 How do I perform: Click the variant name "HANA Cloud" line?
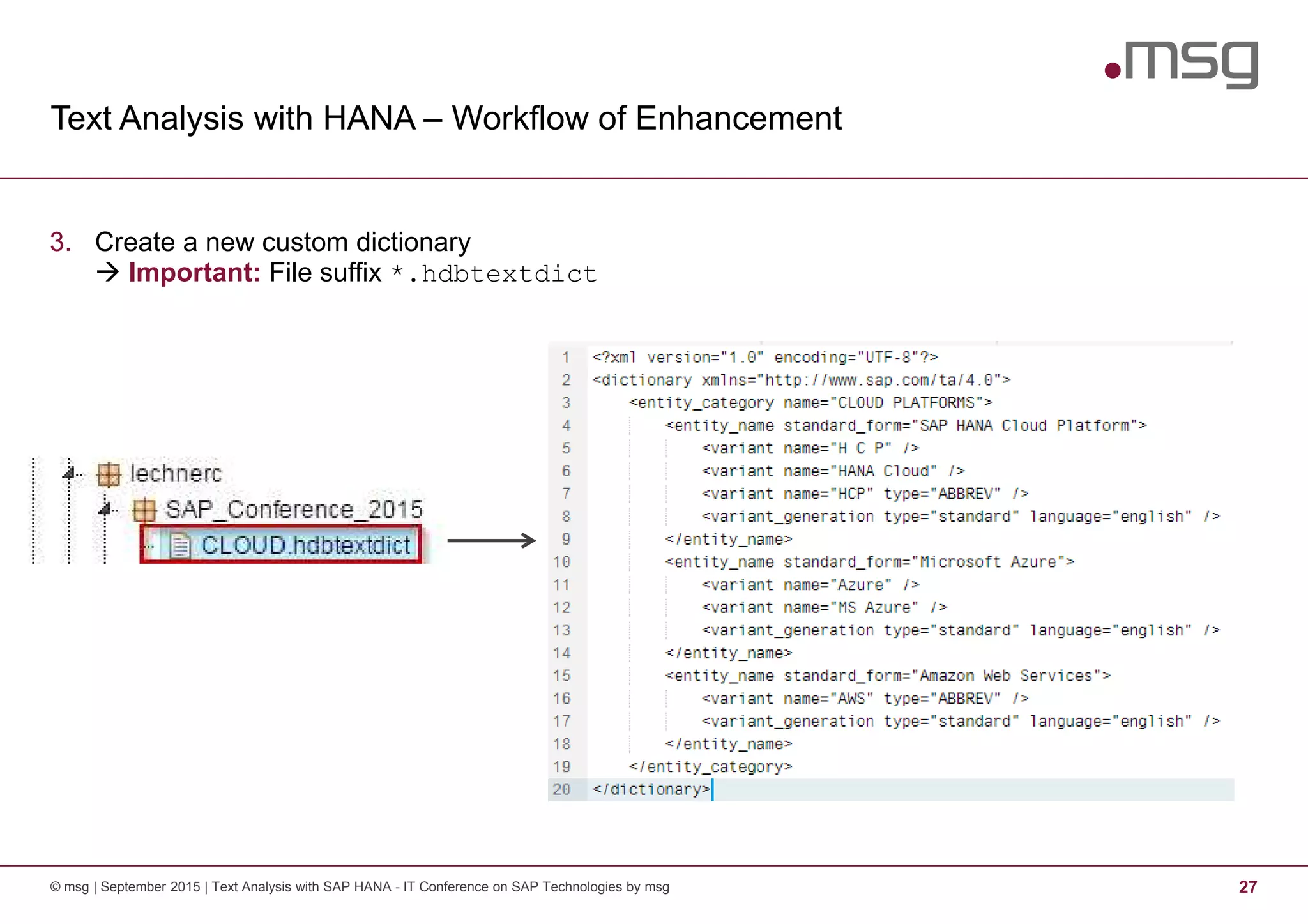click(833, 471)
